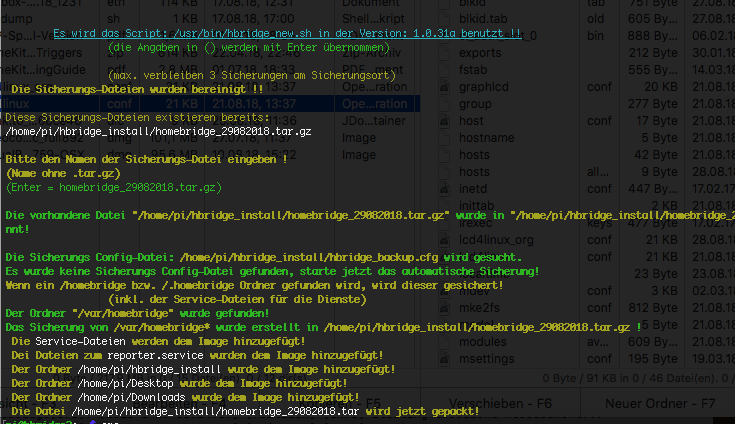Click the host conf file icon
This screenshot has width=735, height=424.
pos(444,121)
